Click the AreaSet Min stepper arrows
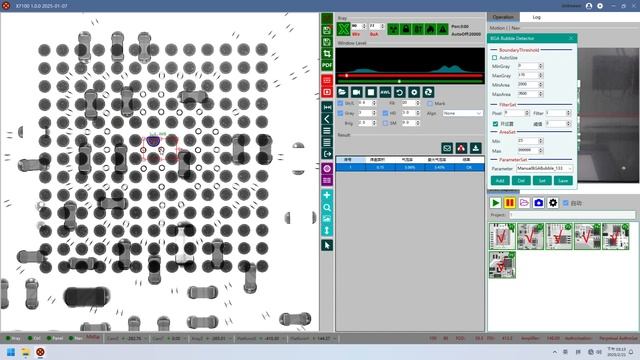The image size is (640, 360). pyautogui.click(x=541, y=141)
